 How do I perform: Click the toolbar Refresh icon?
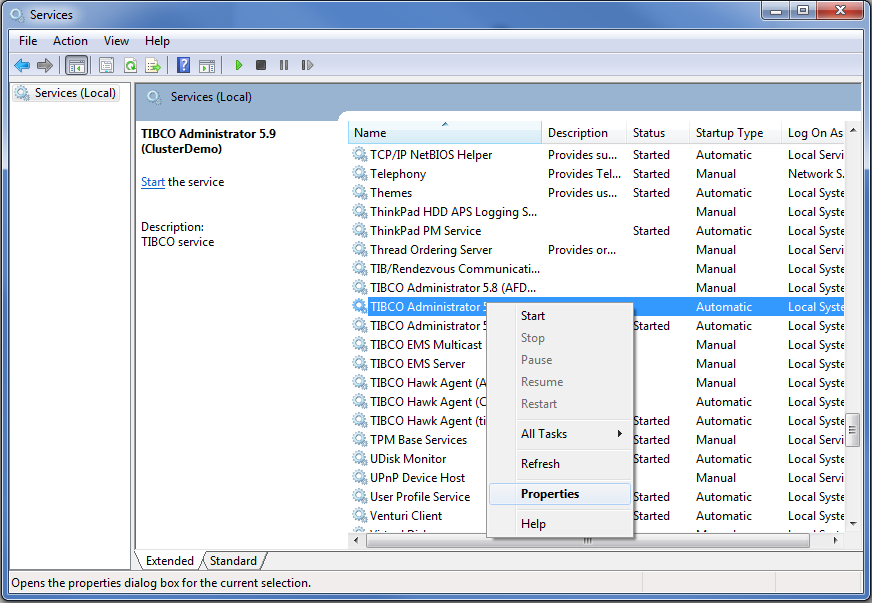(130, 65)
